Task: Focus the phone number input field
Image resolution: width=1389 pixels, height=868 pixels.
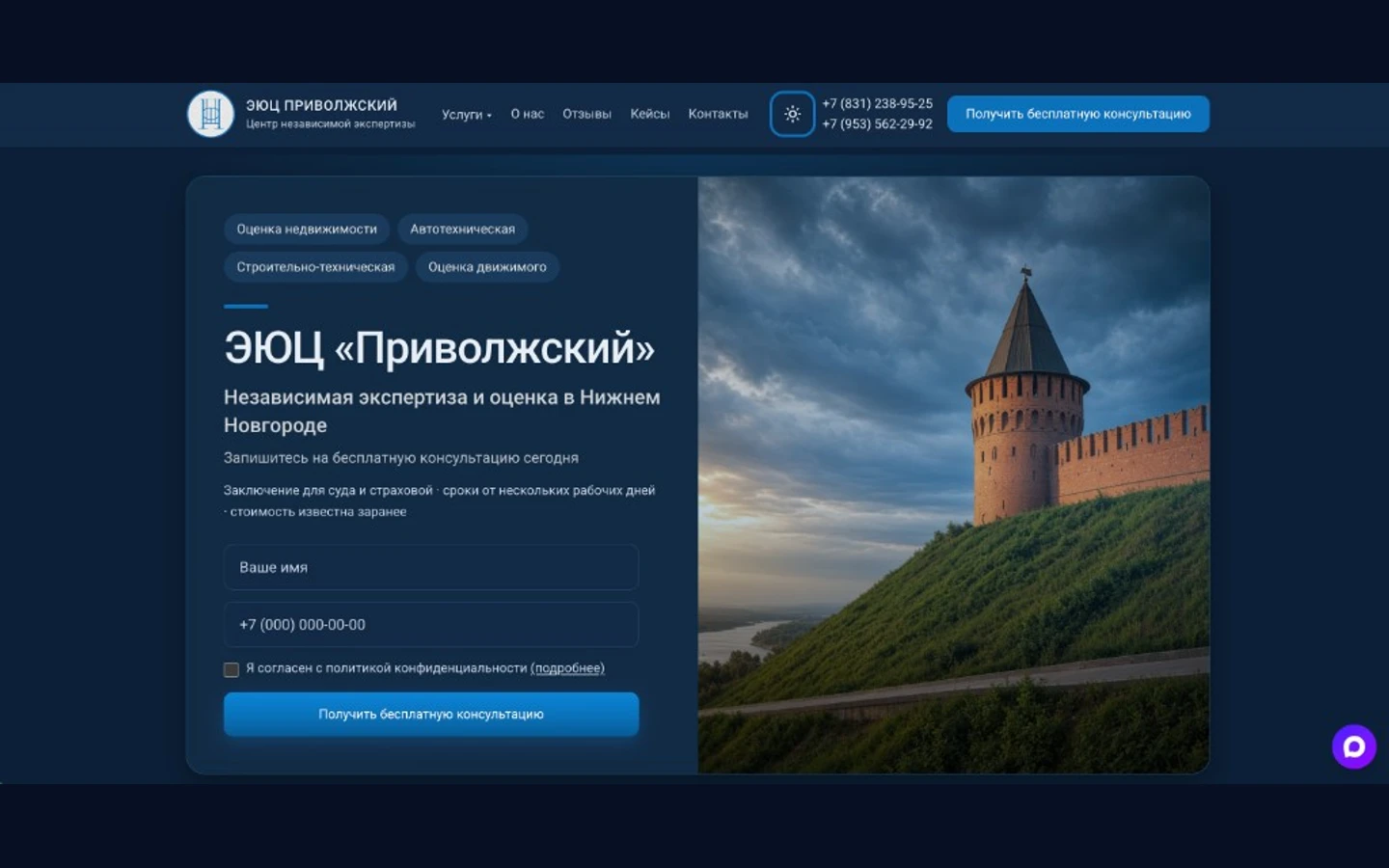Action: coord(431,624)
